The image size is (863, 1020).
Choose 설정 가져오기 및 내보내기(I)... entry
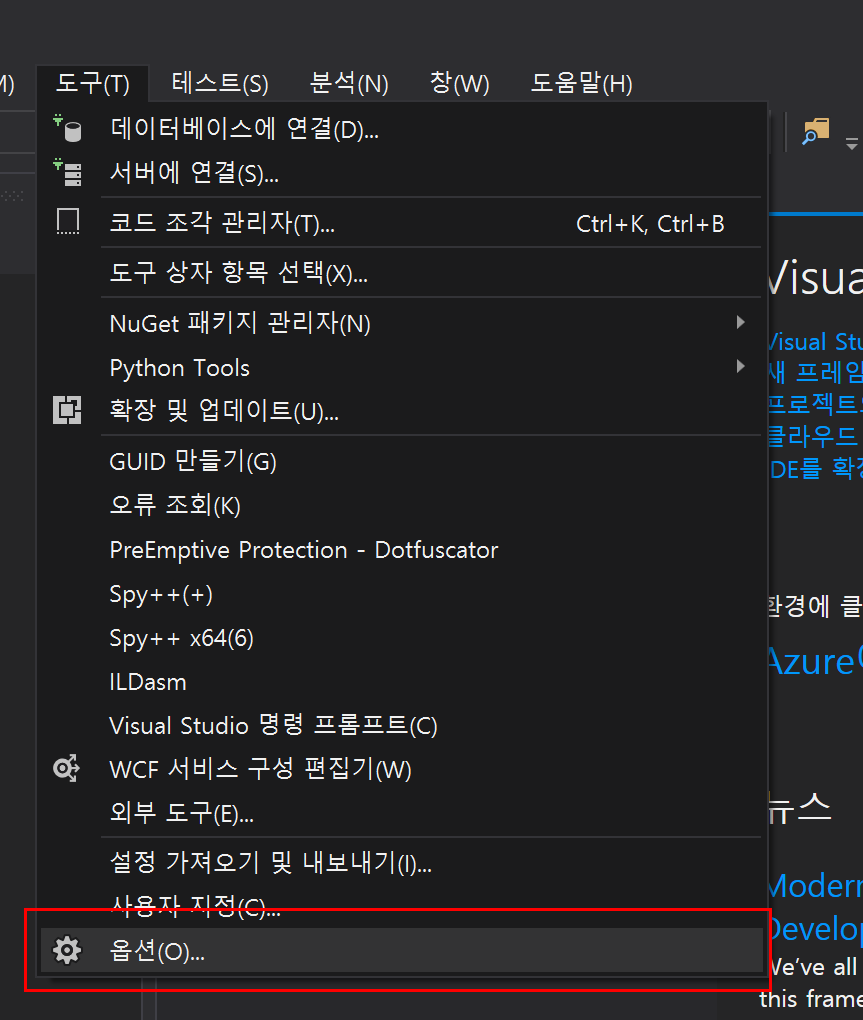click(401, 863)
